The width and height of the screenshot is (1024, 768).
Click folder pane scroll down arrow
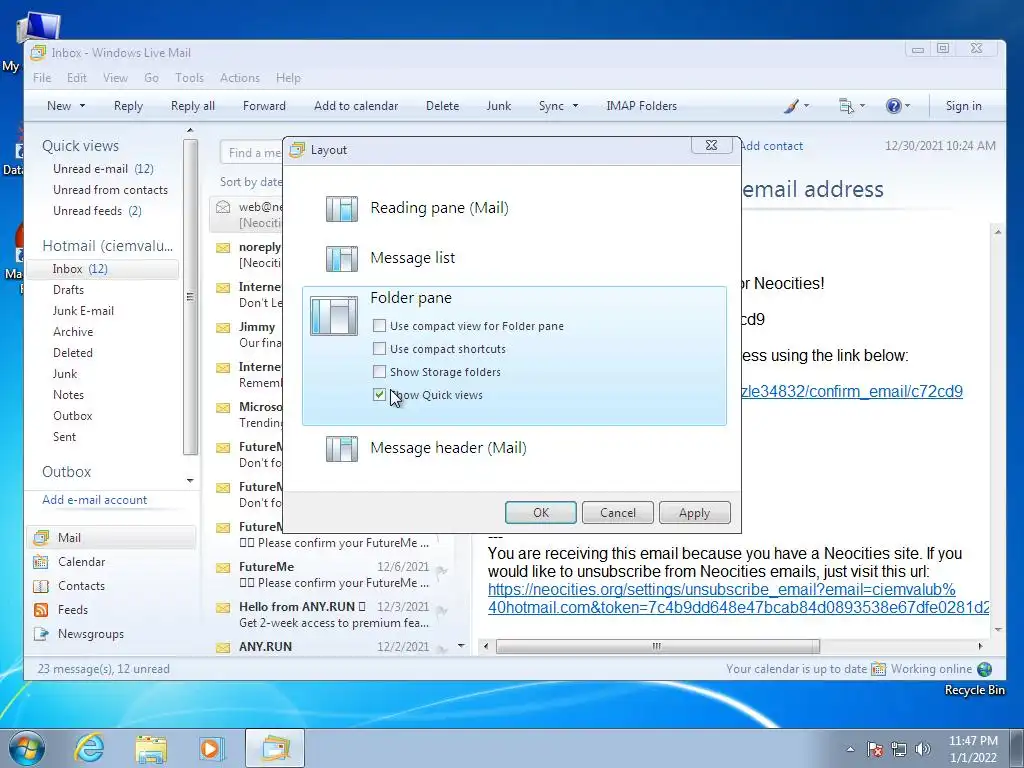pos(190,481)
